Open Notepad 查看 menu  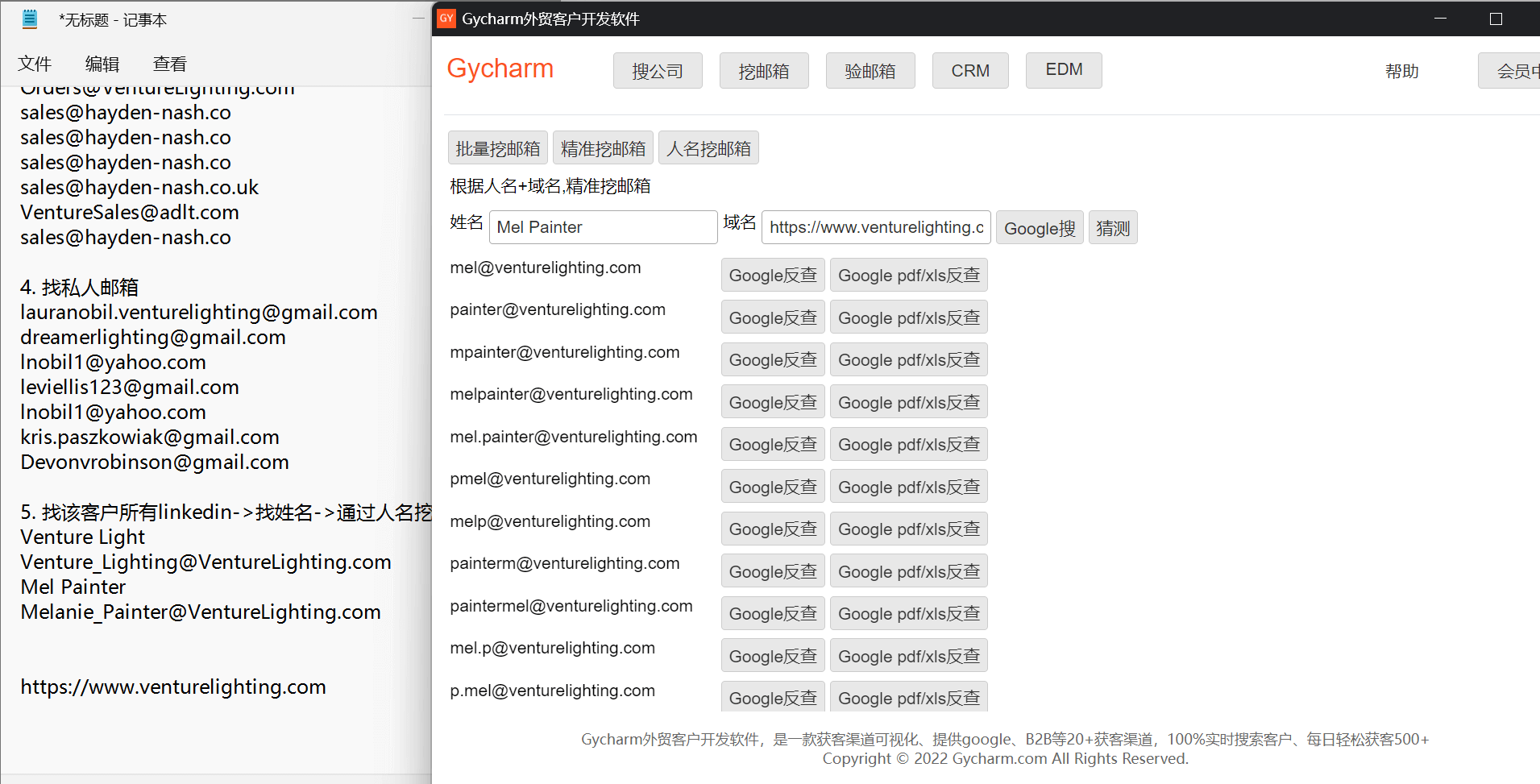[x=170, y=64]
